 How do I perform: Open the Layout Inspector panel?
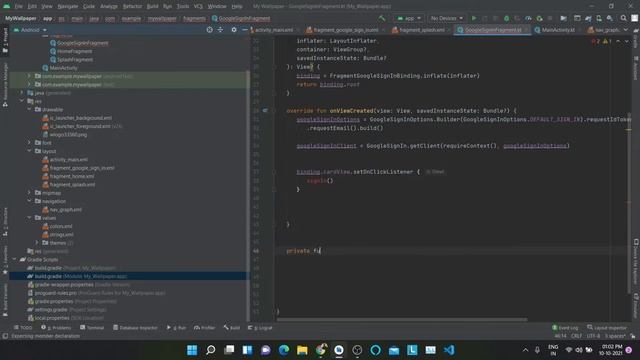pyautogui.click(x=607, y=327)
